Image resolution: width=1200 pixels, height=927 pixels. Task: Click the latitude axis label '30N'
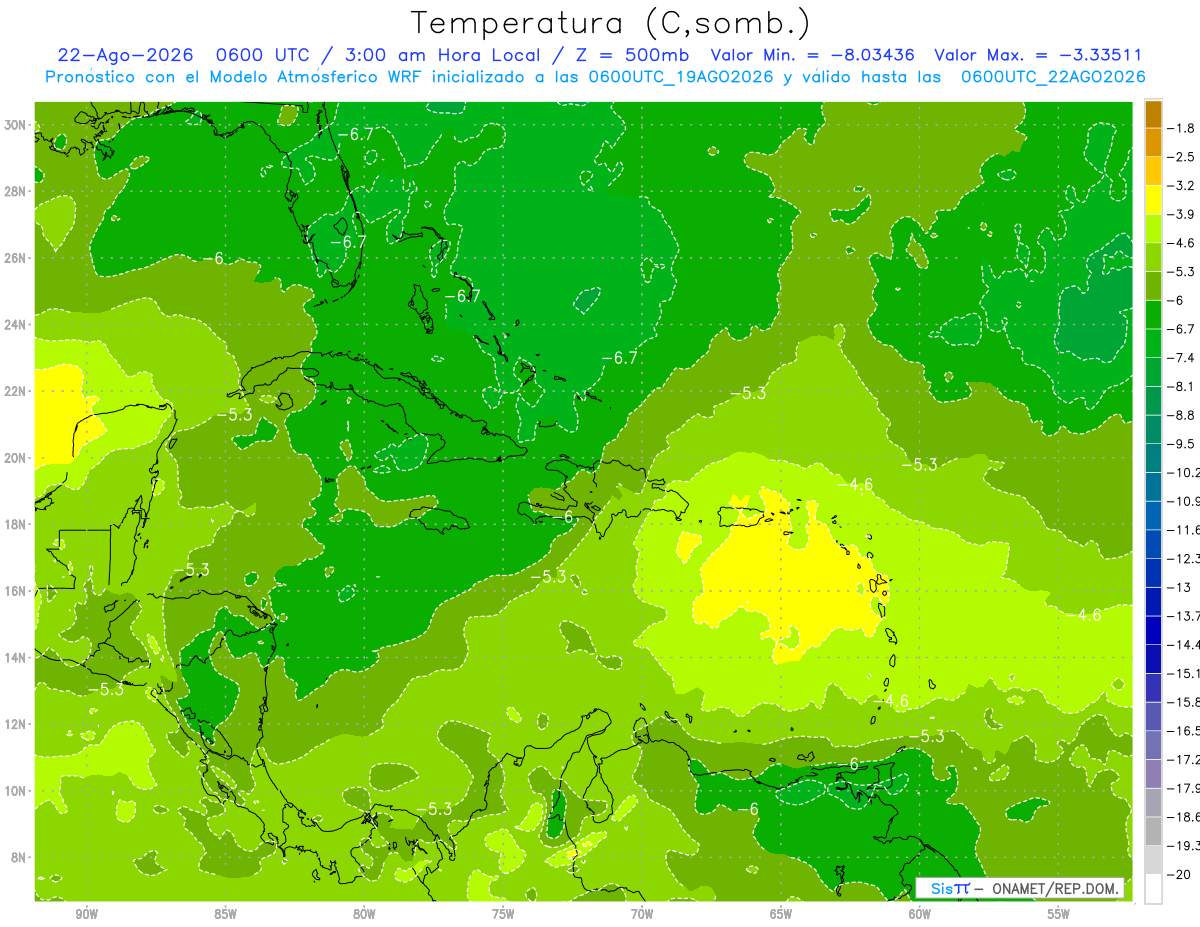15,125
